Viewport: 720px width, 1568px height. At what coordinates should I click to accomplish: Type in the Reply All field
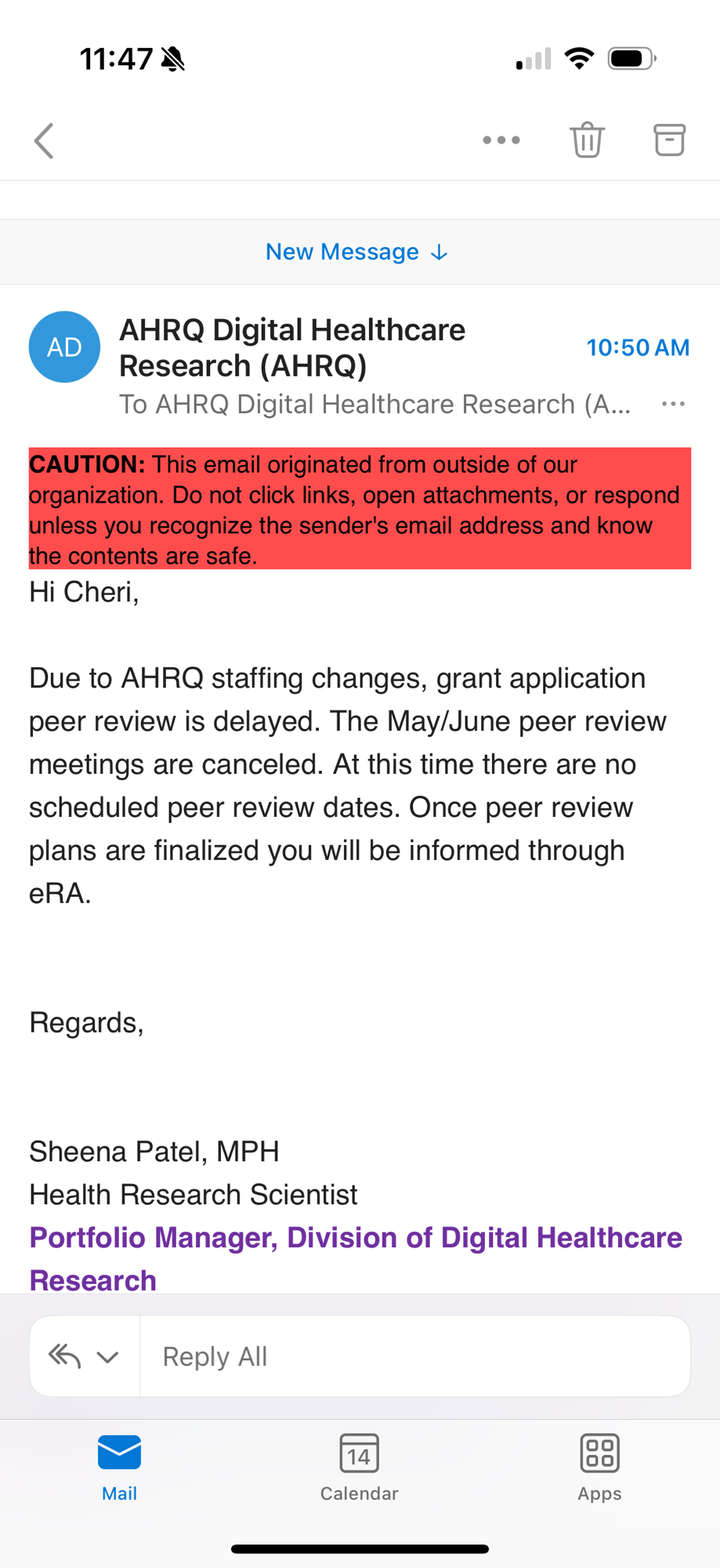(415, 1356)
